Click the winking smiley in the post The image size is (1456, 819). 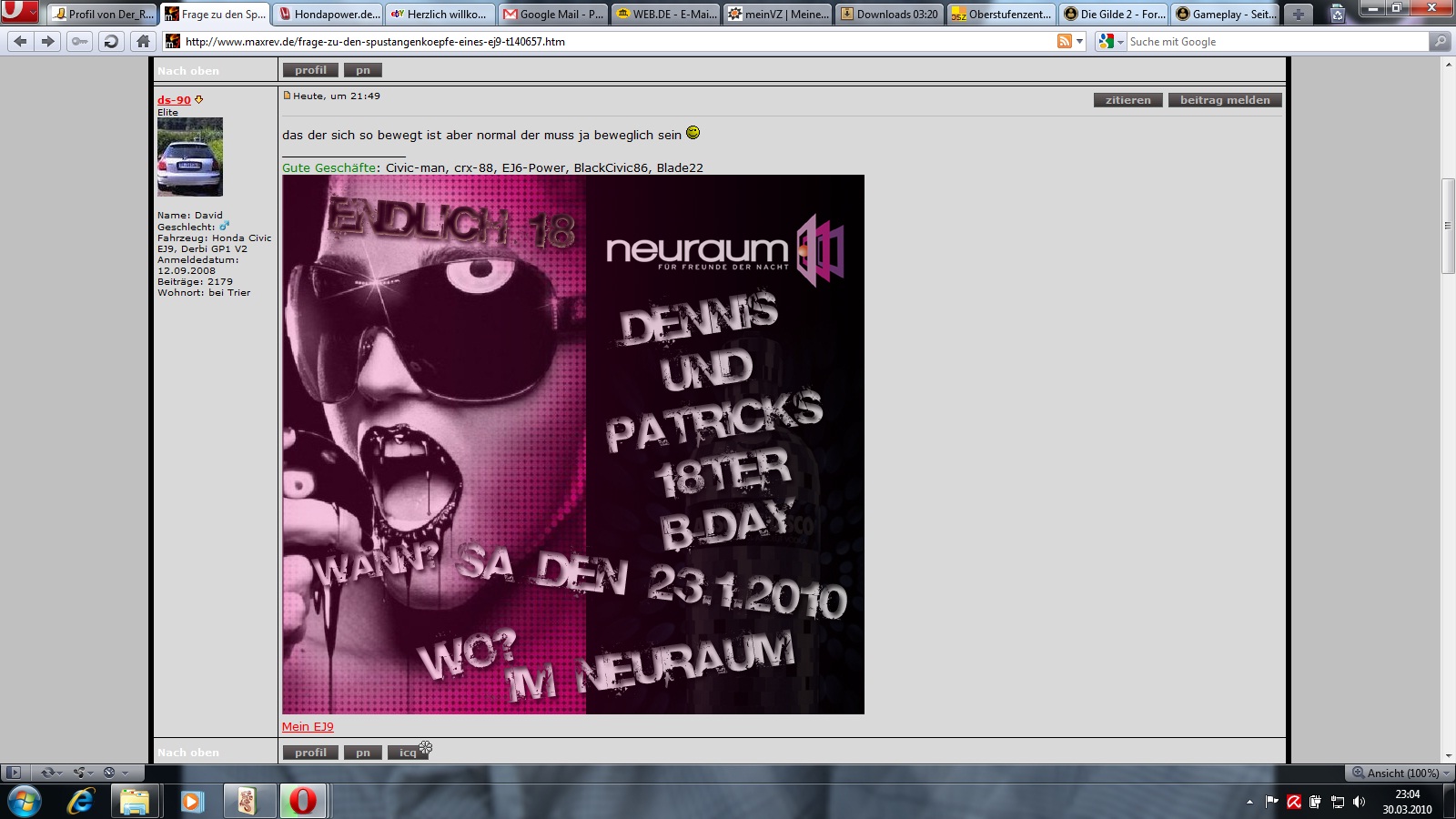click(693, 133)
